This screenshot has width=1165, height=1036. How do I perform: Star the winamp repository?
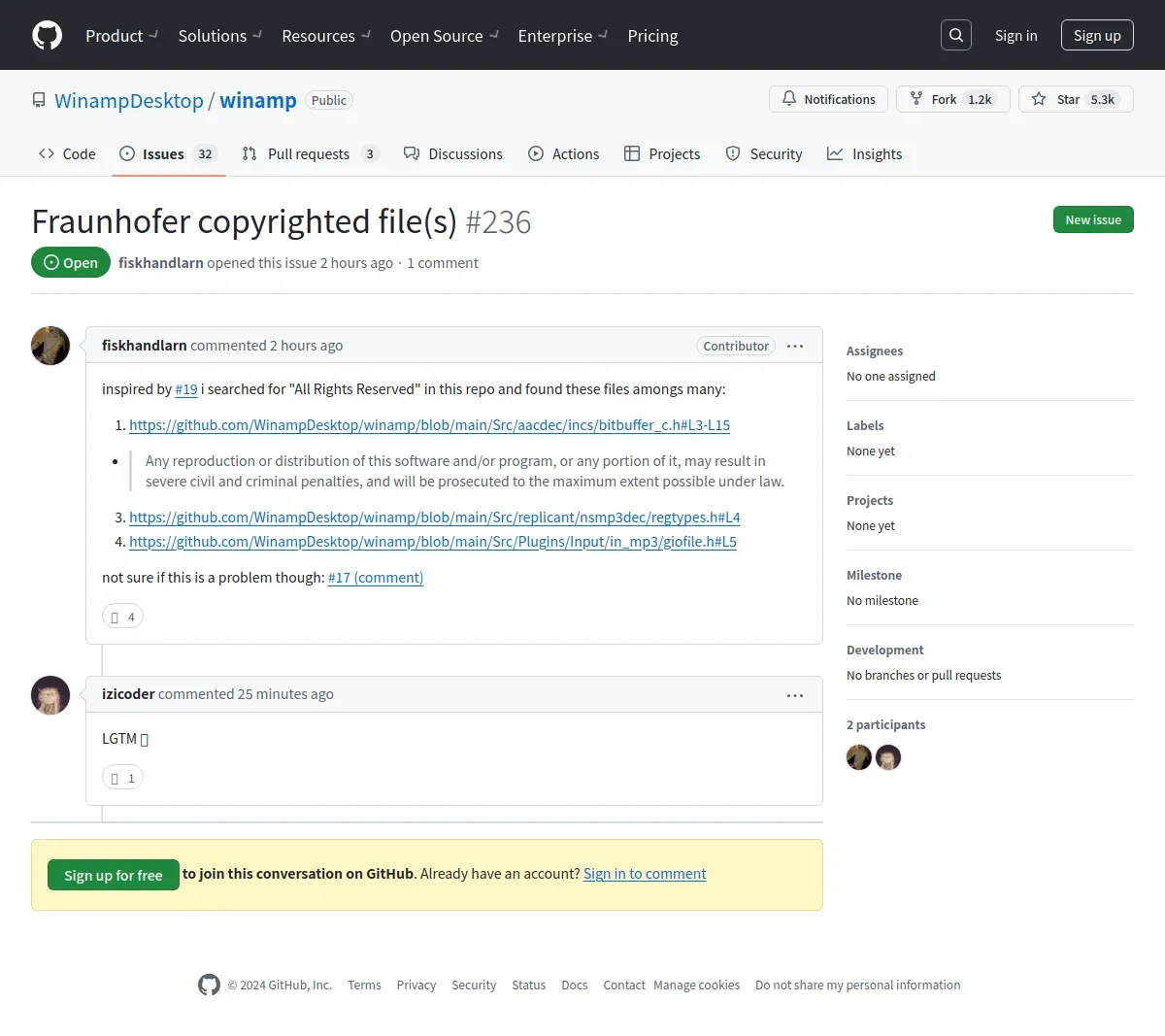click(x=1076, y=99)
